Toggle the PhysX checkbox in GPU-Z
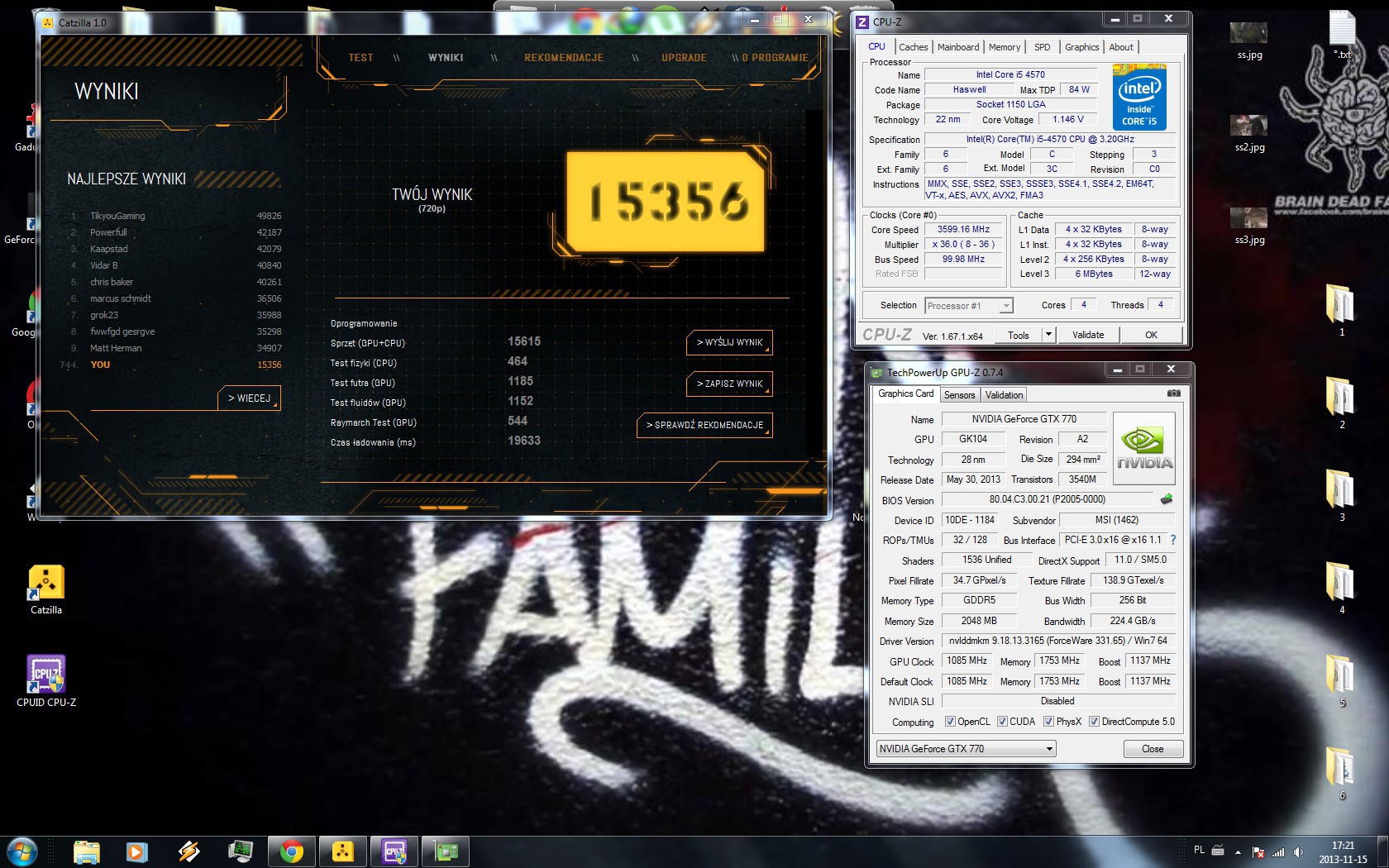Image resolution: width=1389 pixels, height=868 pixels. click(x=1048, y=722)
